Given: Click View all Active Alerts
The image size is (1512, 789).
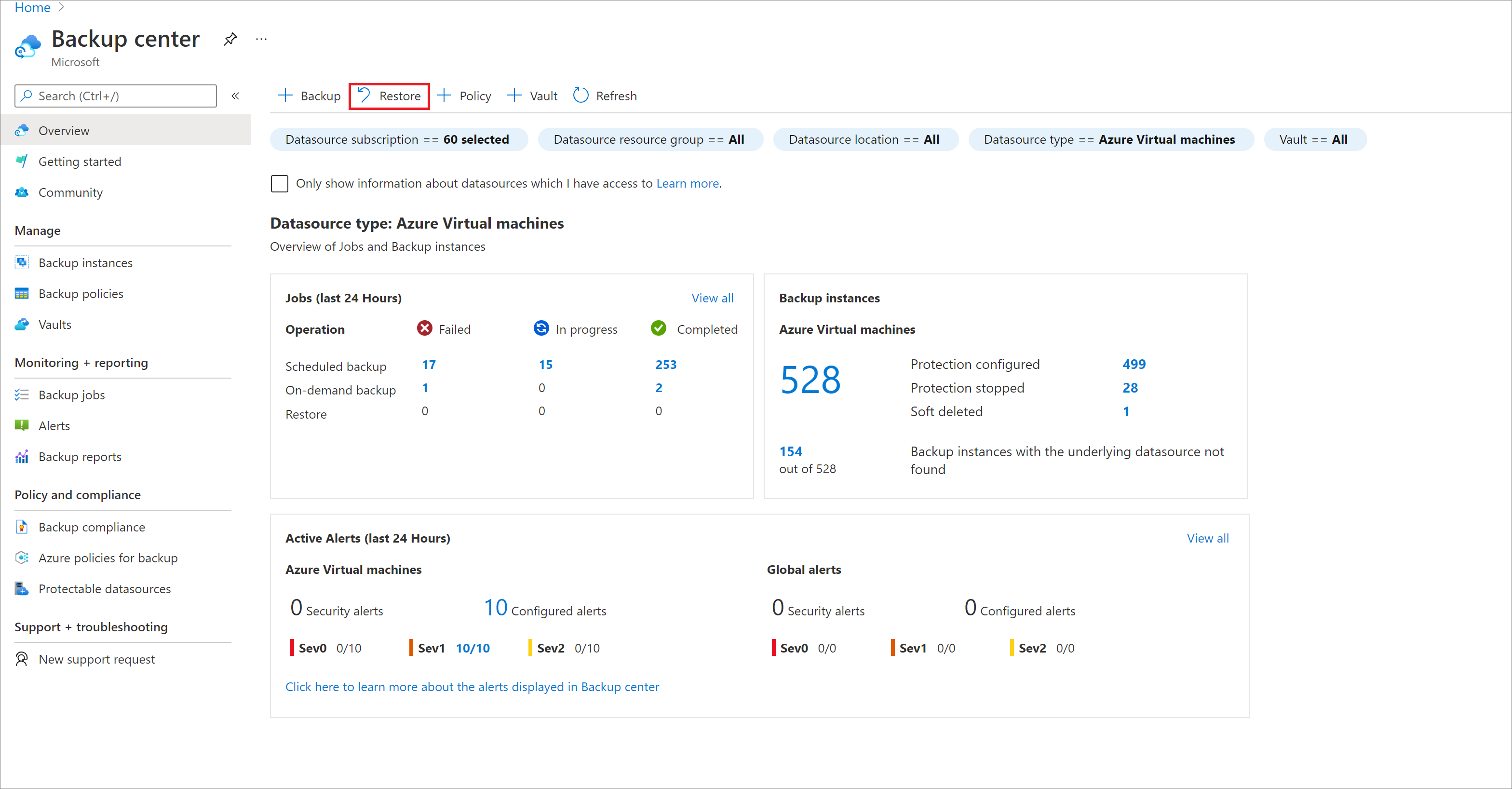Looking at the screenshot, I should (x=1209, y=538).
